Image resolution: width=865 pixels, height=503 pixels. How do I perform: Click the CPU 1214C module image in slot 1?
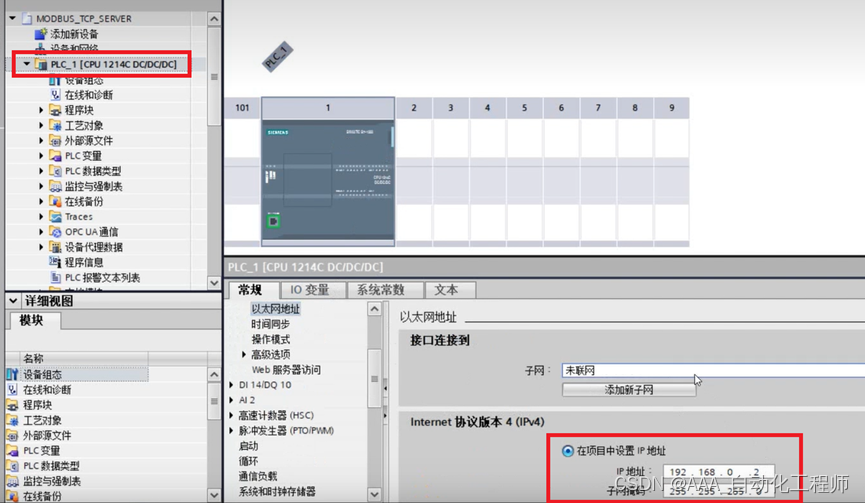pos(328,179)
